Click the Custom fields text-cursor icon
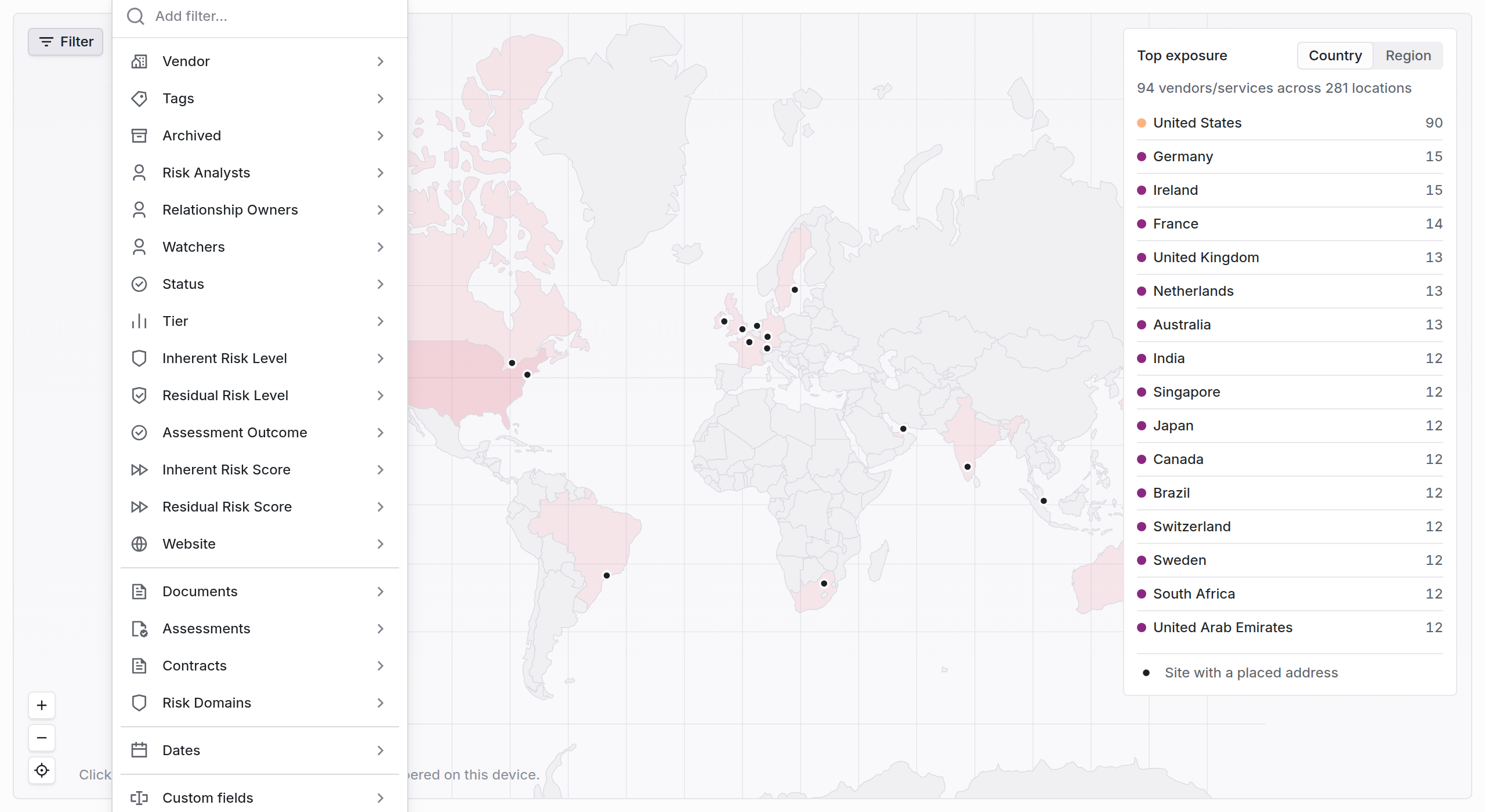 click(x=139, y=798)
